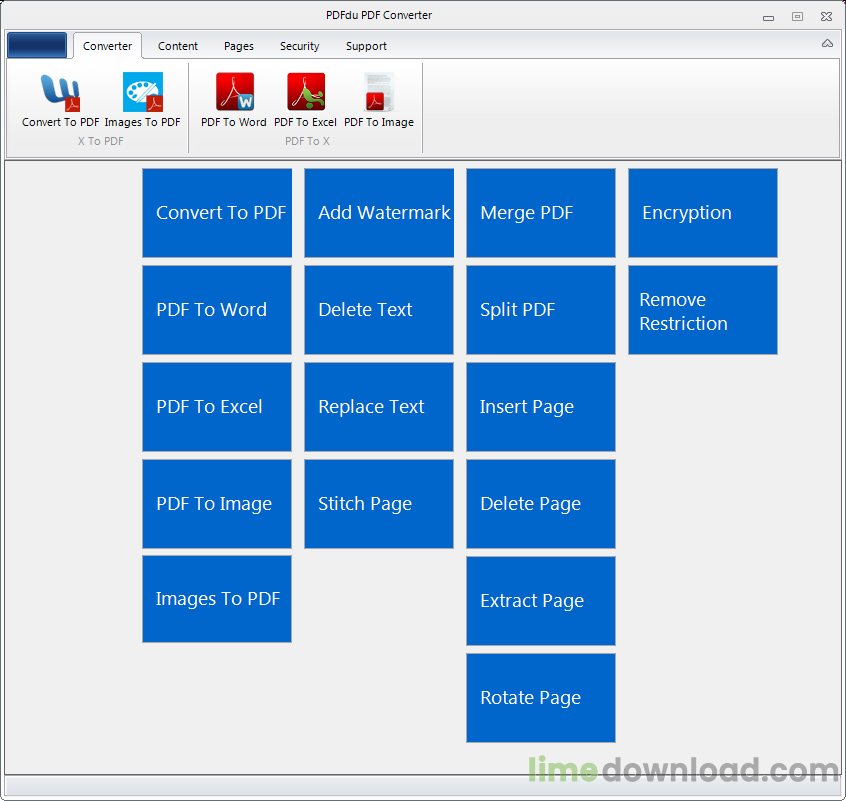The height and width of the screenshot is (801, 846).
Task: Open the Support menu
Action: pyautogui.click(x=366, y=46)
